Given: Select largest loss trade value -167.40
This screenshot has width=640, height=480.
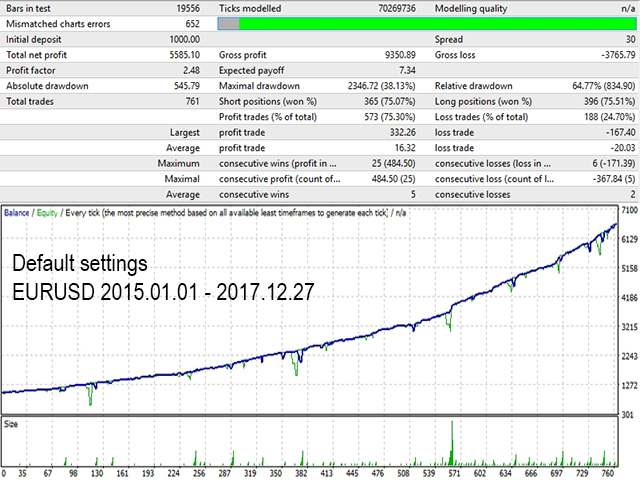Looking at the screenshot, I should pyautogui.click(x=621, y=132).
